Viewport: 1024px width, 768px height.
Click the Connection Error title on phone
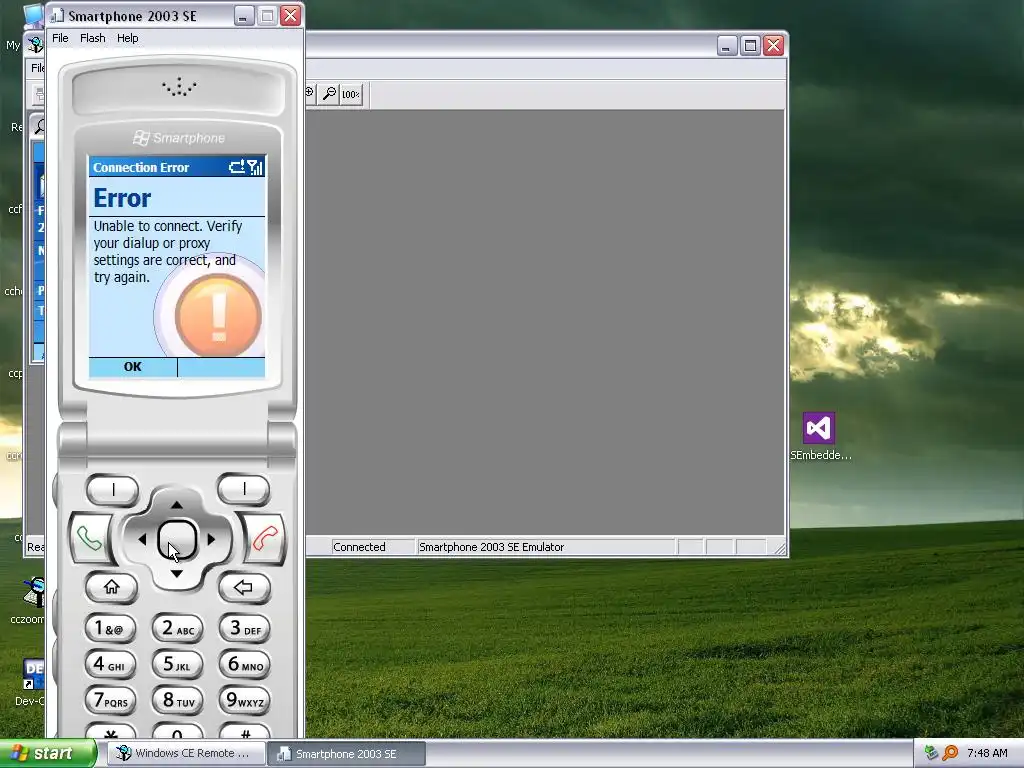[141, 167]
